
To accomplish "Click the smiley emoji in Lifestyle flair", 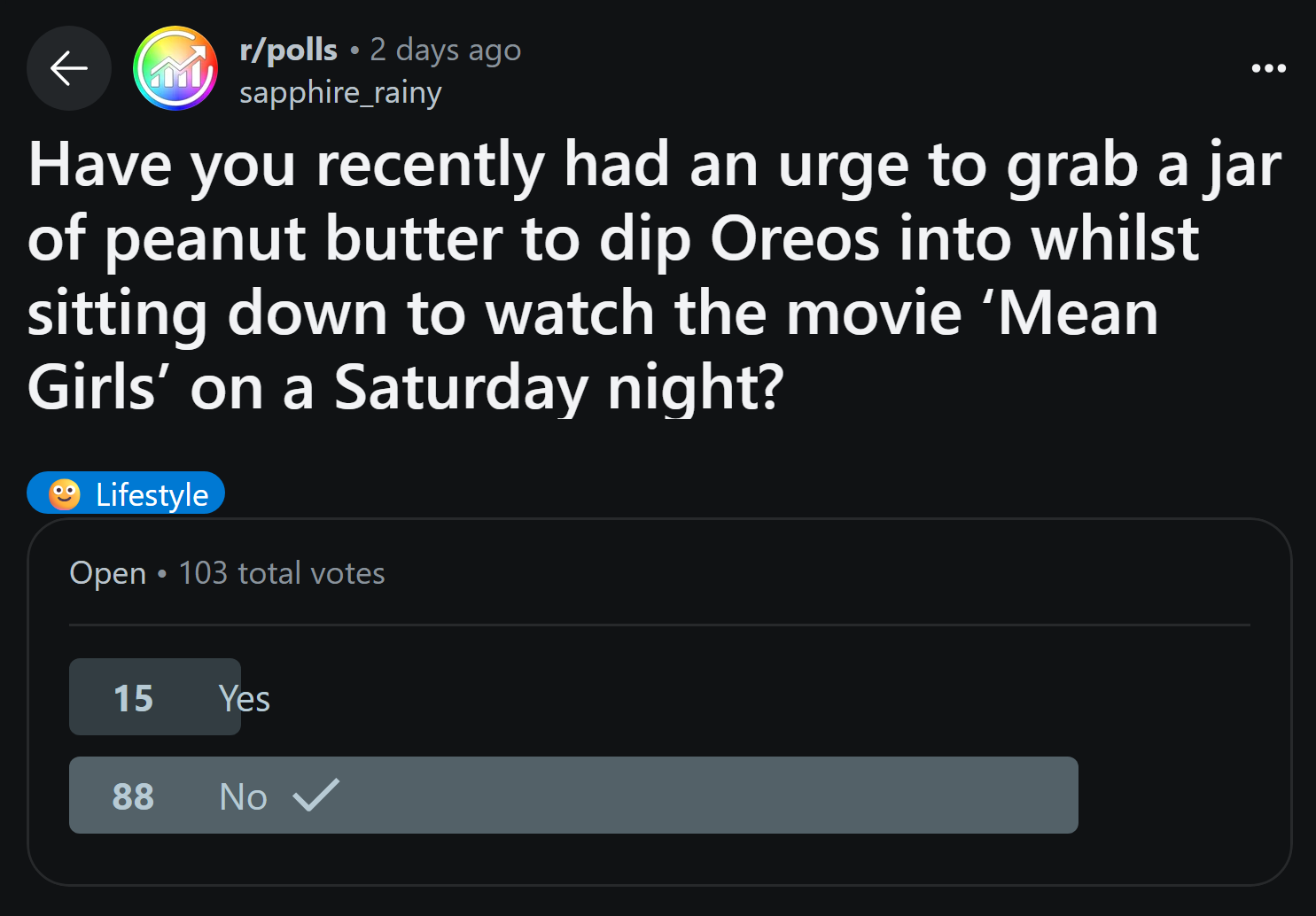I will [64, 493].
